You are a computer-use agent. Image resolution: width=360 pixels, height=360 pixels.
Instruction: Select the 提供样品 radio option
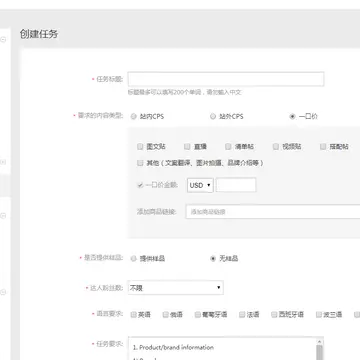coord(134,259)
